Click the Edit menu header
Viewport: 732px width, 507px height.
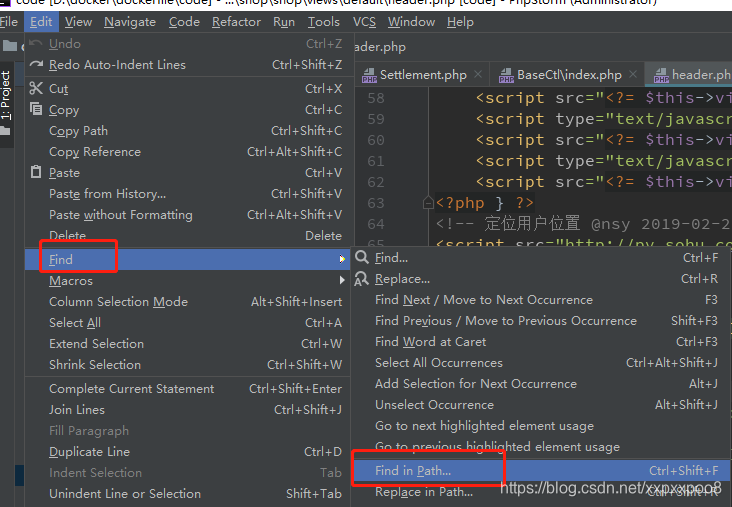click(x=41, y=22)
